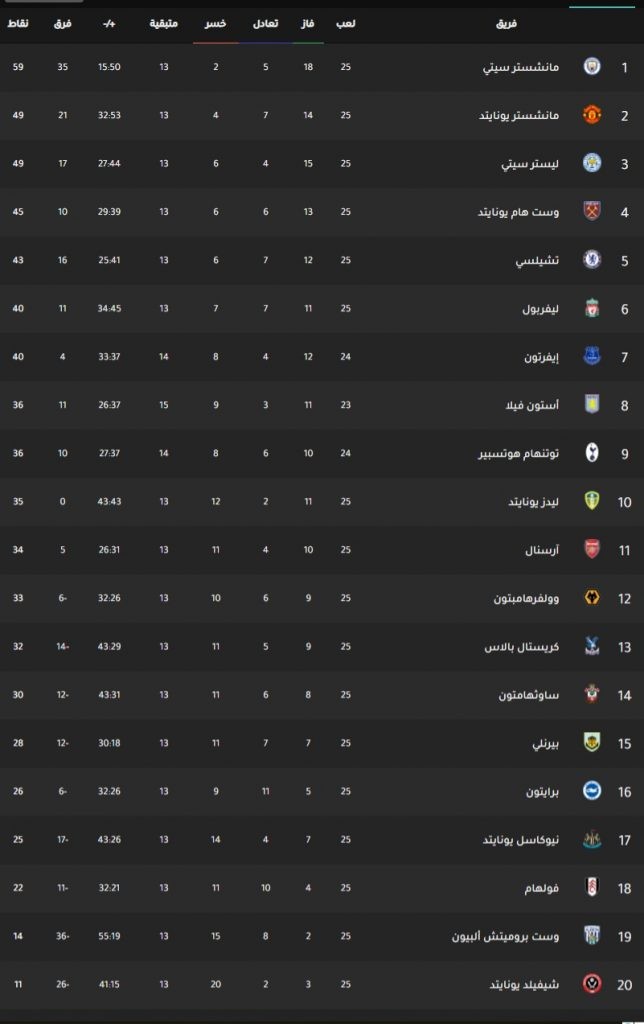
Task: Select the Liverpool club badge
Action: tap(592, 308)
